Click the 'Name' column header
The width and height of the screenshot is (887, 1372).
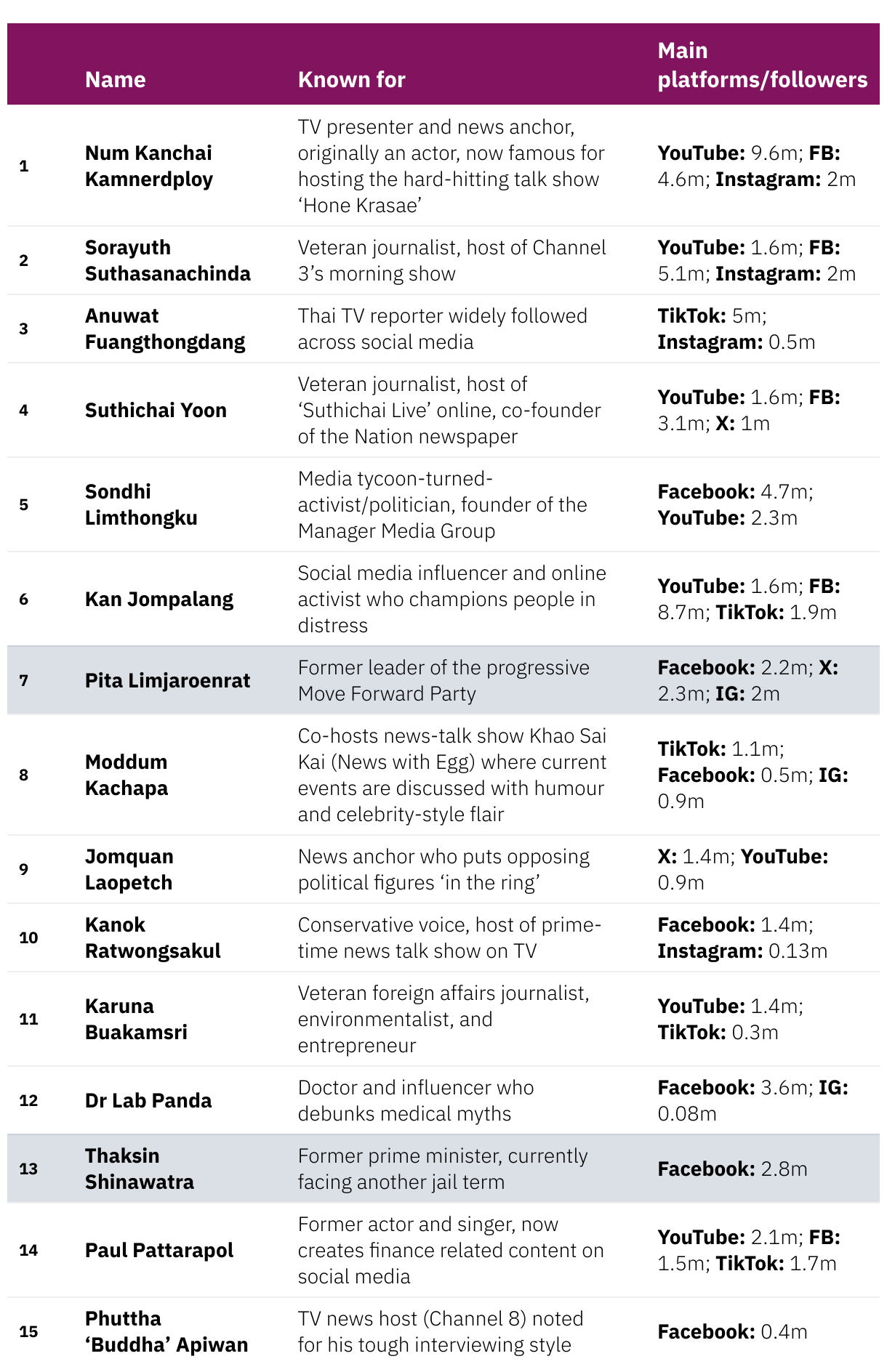[115, 79]
